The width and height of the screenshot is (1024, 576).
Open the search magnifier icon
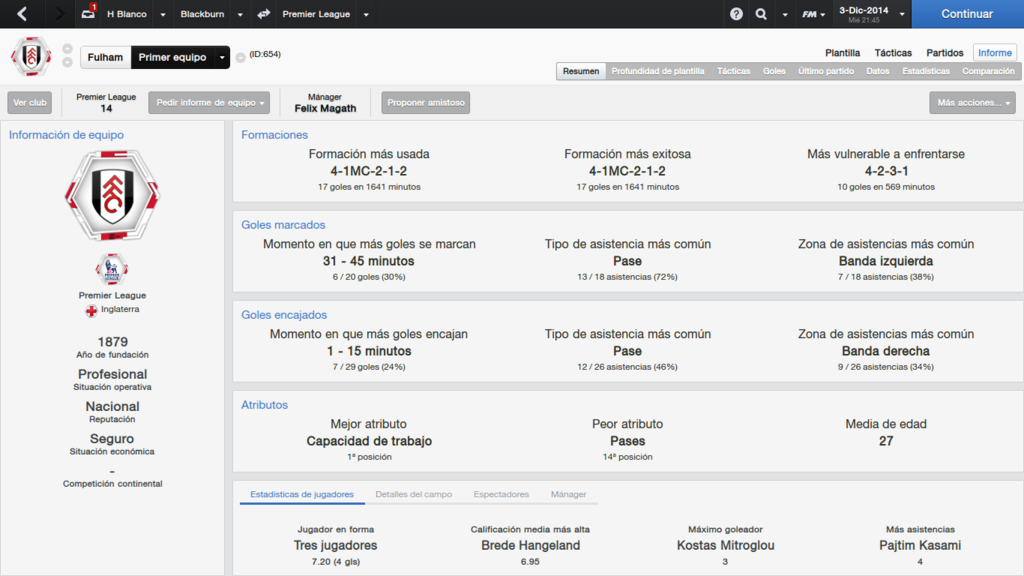(x=761, y=14)
